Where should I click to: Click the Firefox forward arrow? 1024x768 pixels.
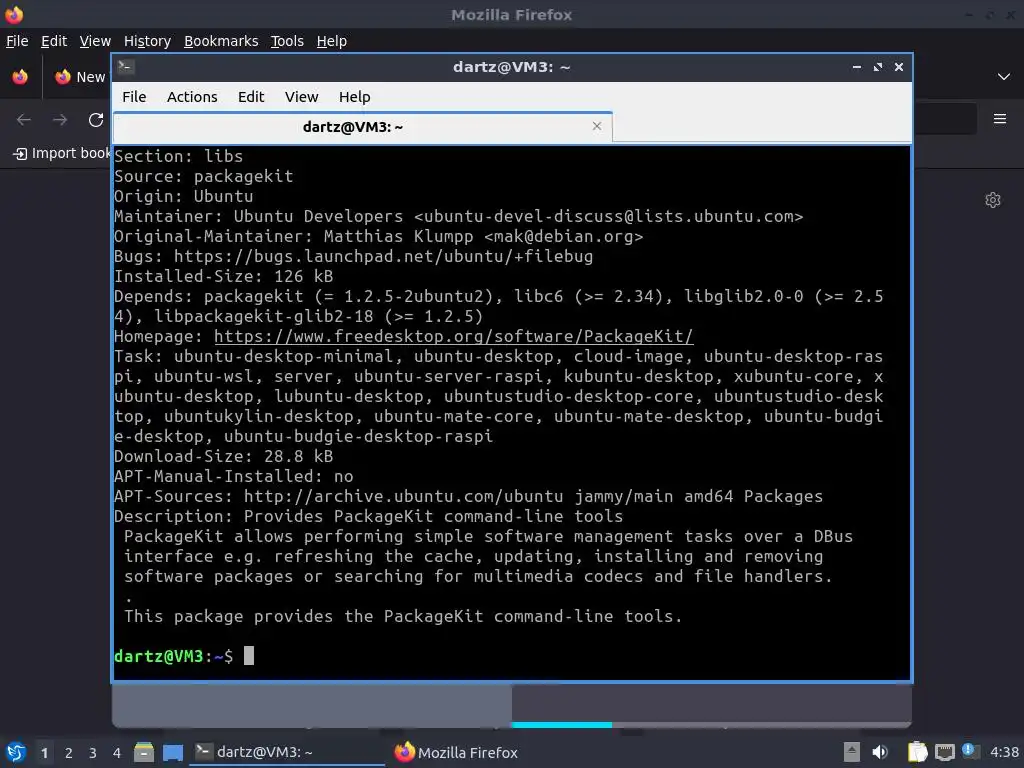pos(60,120)
